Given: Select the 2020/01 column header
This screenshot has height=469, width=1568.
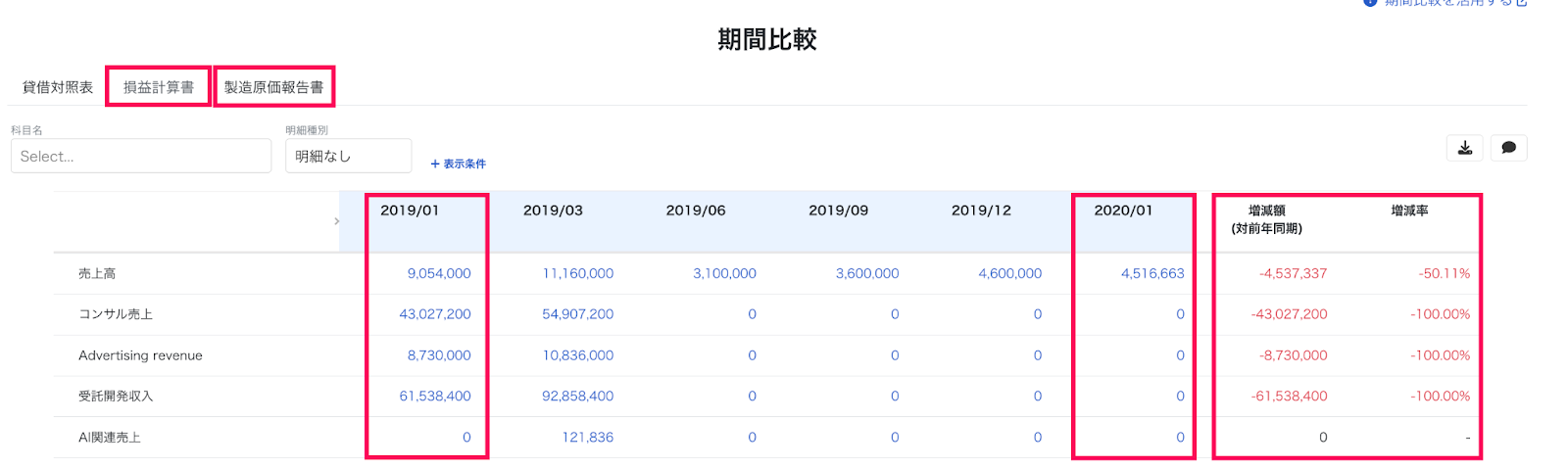Looking at the screenshot, I should [1123, 211].
